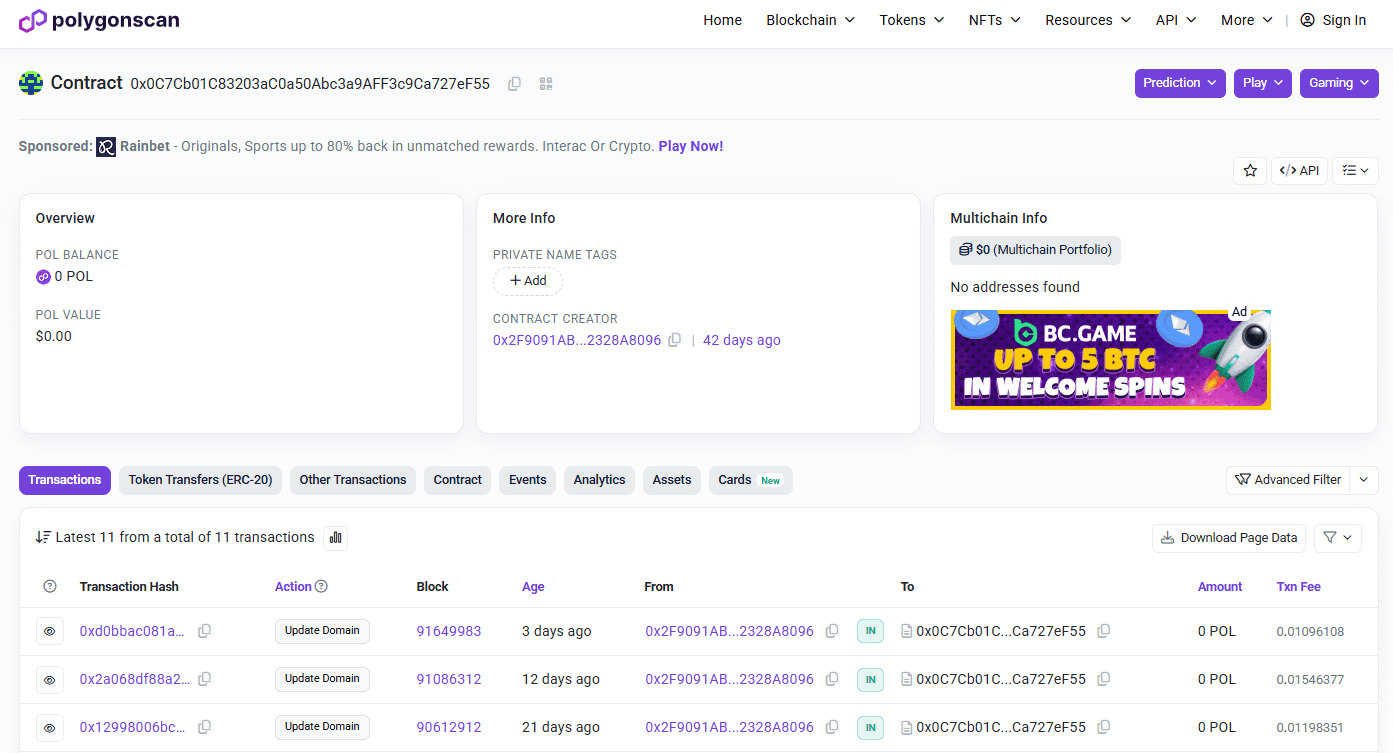Image resolution: width=1393 pixels, height=753 pixels.
Task: Open contract creator 0x2F9091AB...2328A8096 link
Action: [577, 340]
